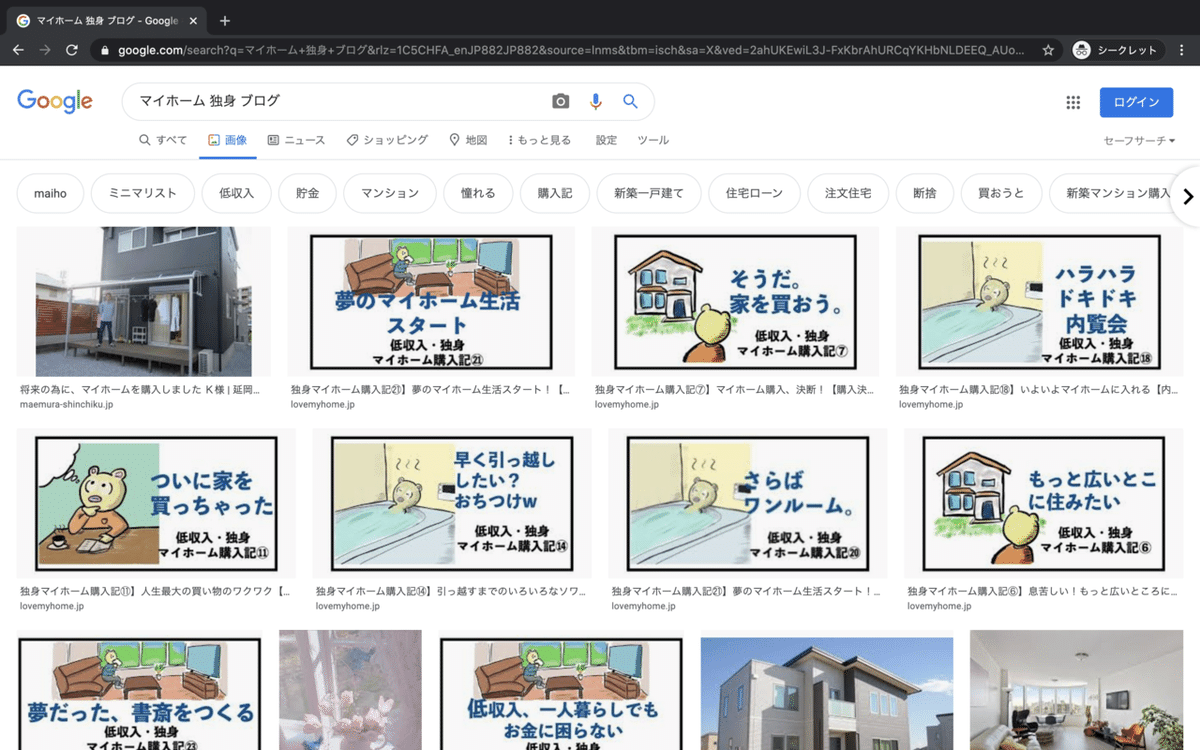The height and width of the screenshot is (750, 1200).
Task: Open a new browser tab with the plus icon
Action: (224, 20)
